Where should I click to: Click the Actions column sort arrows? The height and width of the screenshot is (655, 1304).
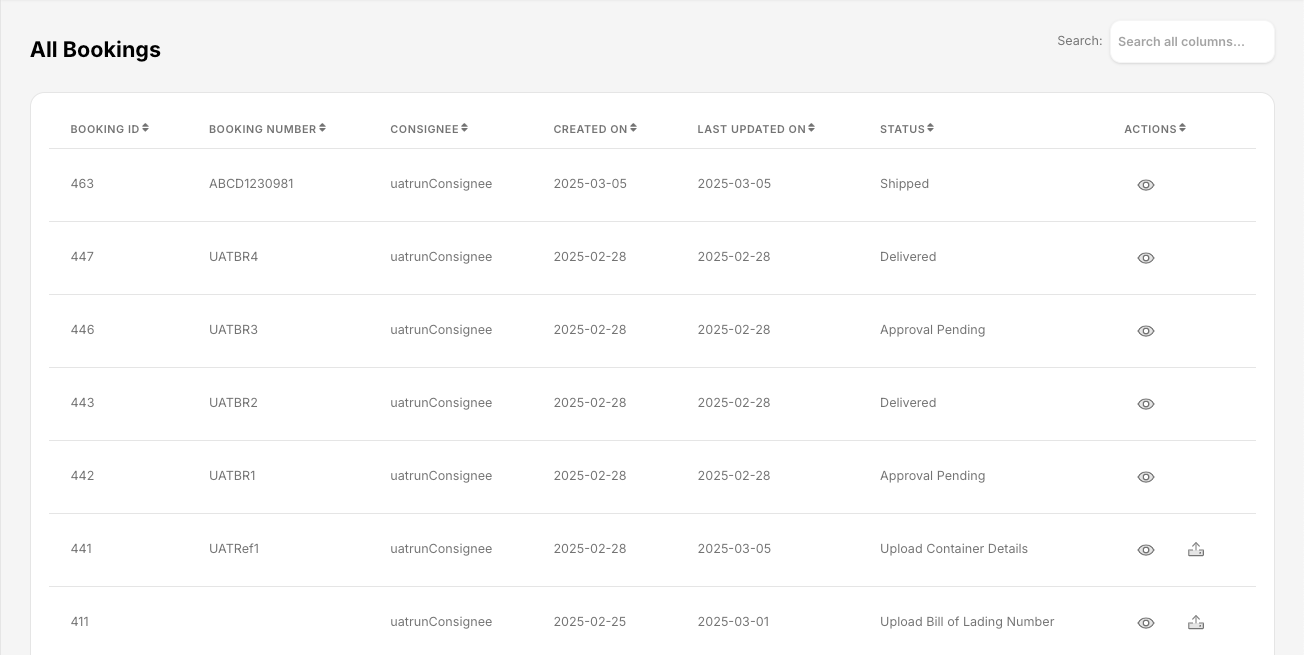1182,128
